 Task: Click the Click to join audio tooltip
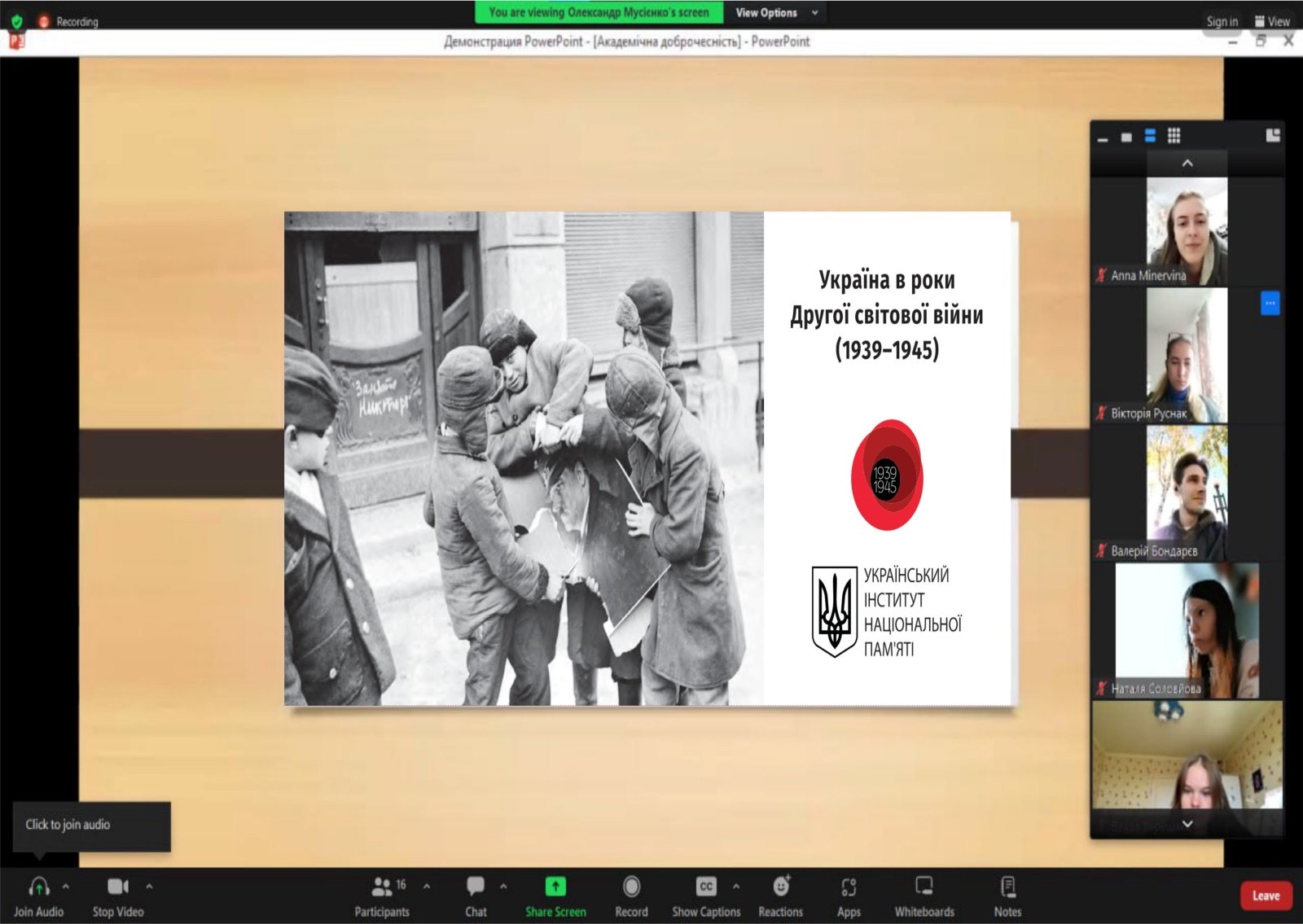pyautogui.click(x=91, y=825)
